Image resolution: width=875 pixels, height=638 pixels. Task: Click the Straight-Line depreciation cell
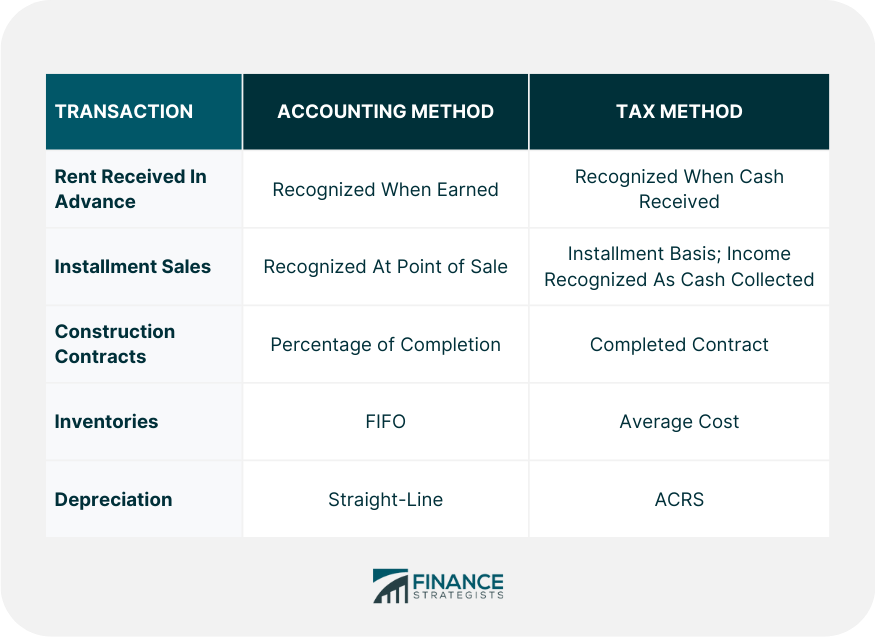tap(385, 499)
